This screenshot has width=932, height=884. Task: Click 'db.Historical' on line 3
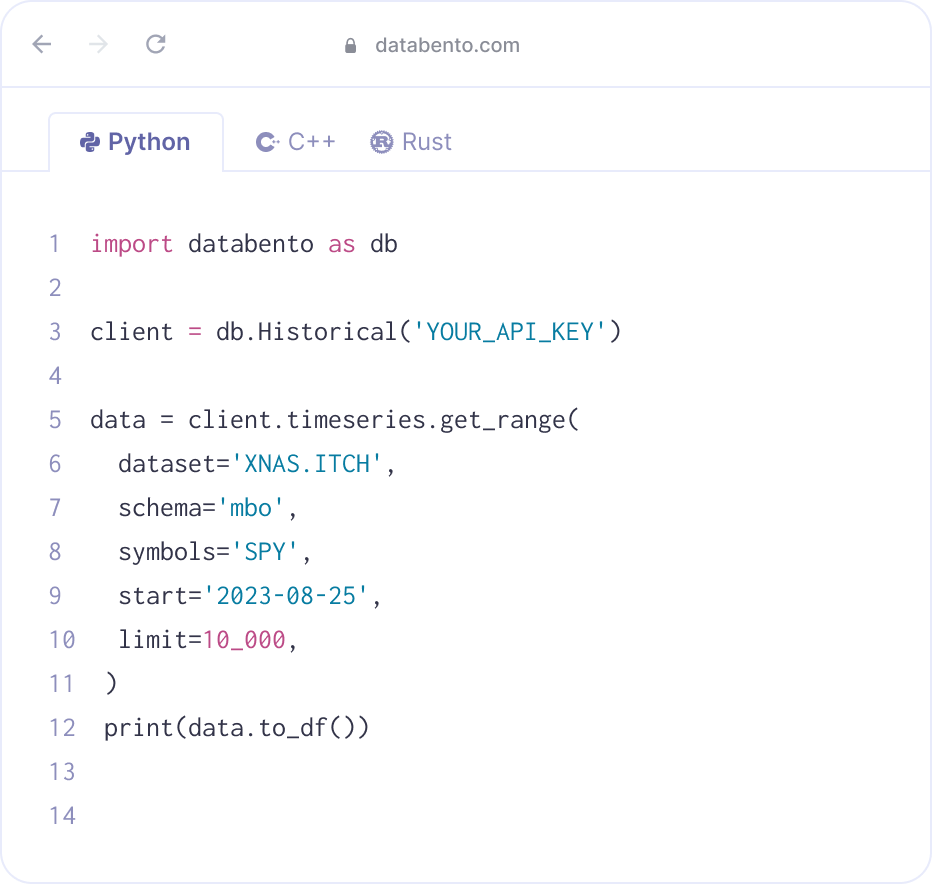pos(307,332)
